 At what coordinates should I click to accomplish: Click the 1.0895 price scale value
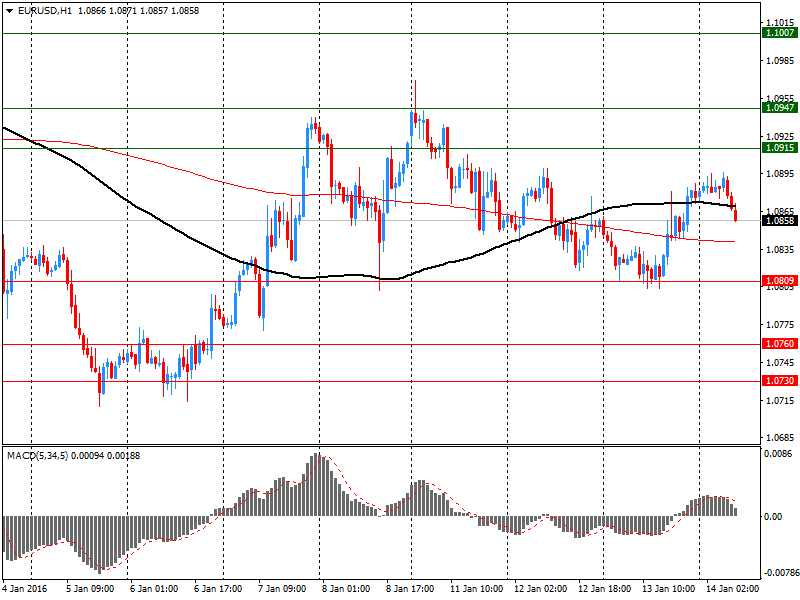781,174
